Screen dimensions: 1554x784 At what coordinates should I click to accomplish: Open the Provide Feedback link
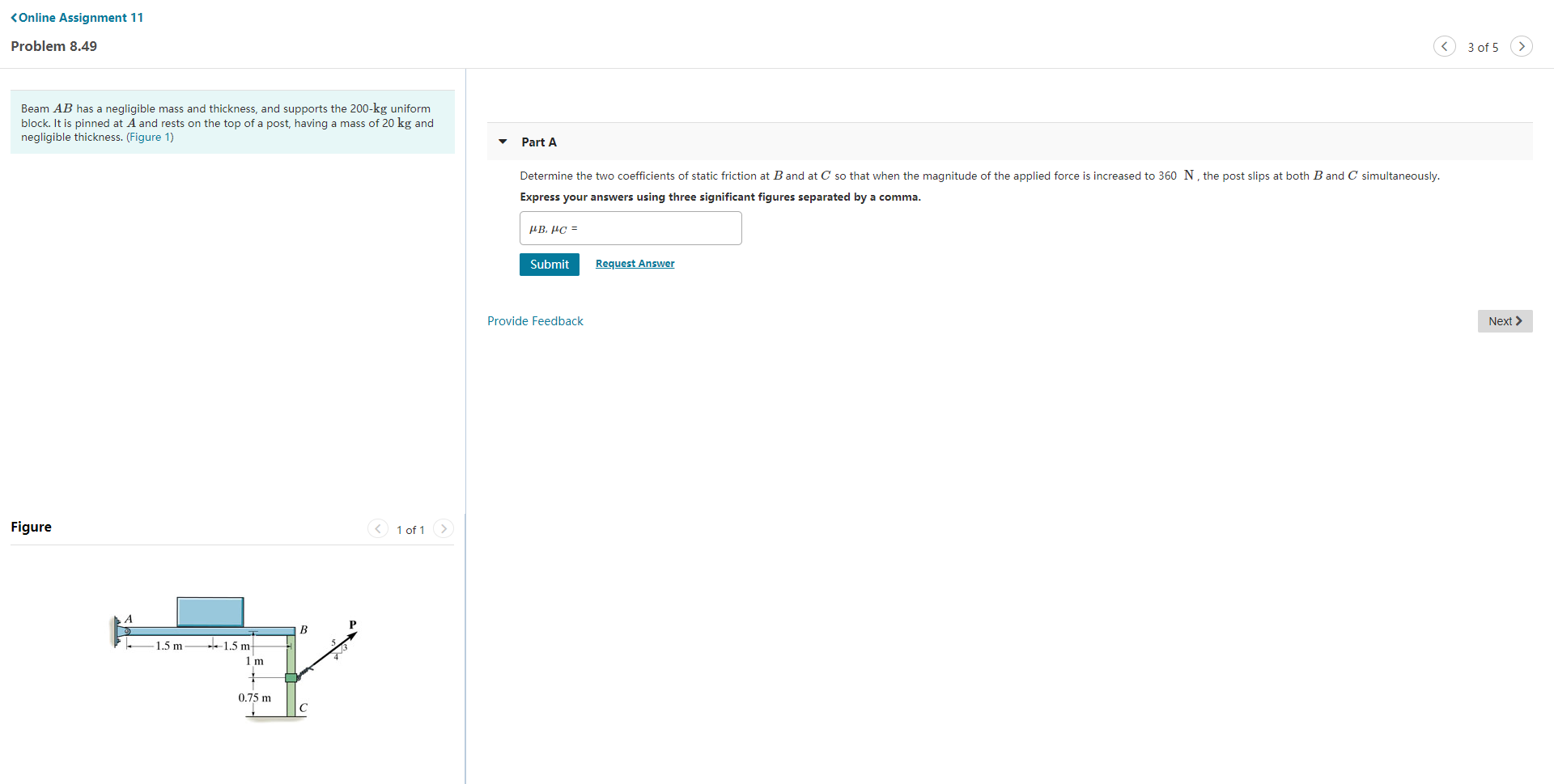tap(535, 321)
